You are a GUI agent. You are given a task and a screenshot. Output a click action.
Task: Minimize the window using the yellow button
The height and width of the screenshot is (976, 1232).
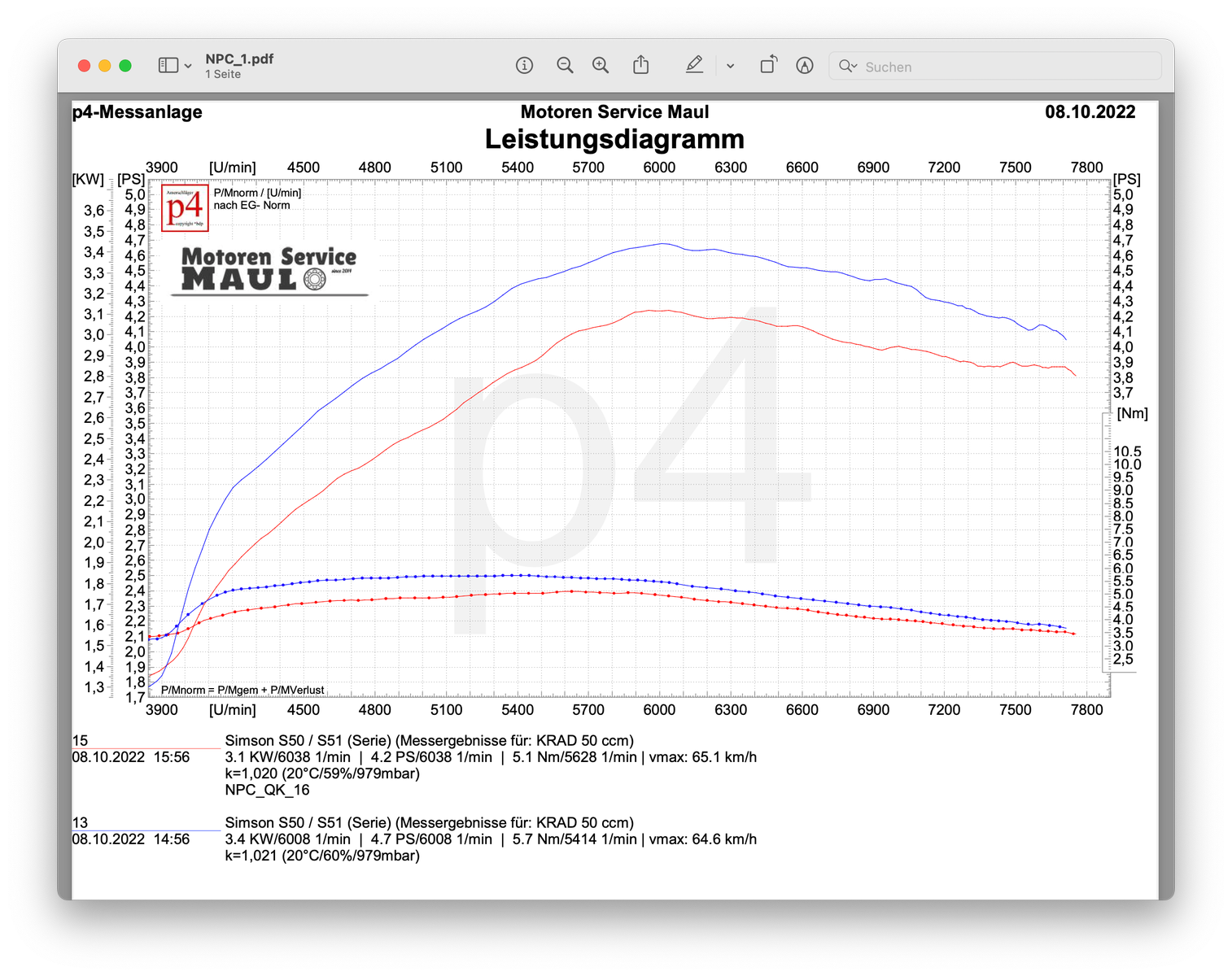(x=104, y=66)
